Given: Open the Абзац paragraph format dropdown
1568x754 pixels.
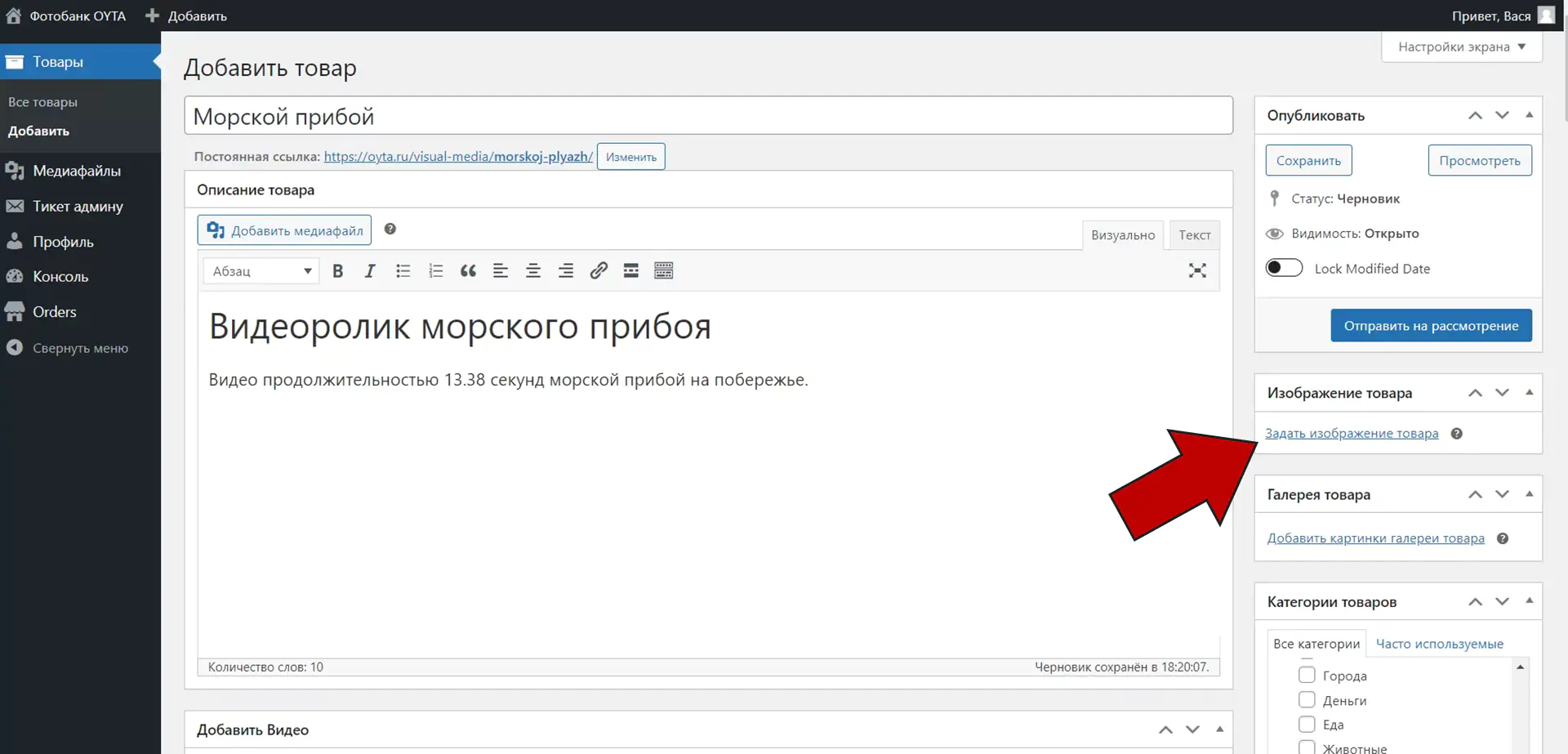Looking at the screenshot, I should (261, 271).
